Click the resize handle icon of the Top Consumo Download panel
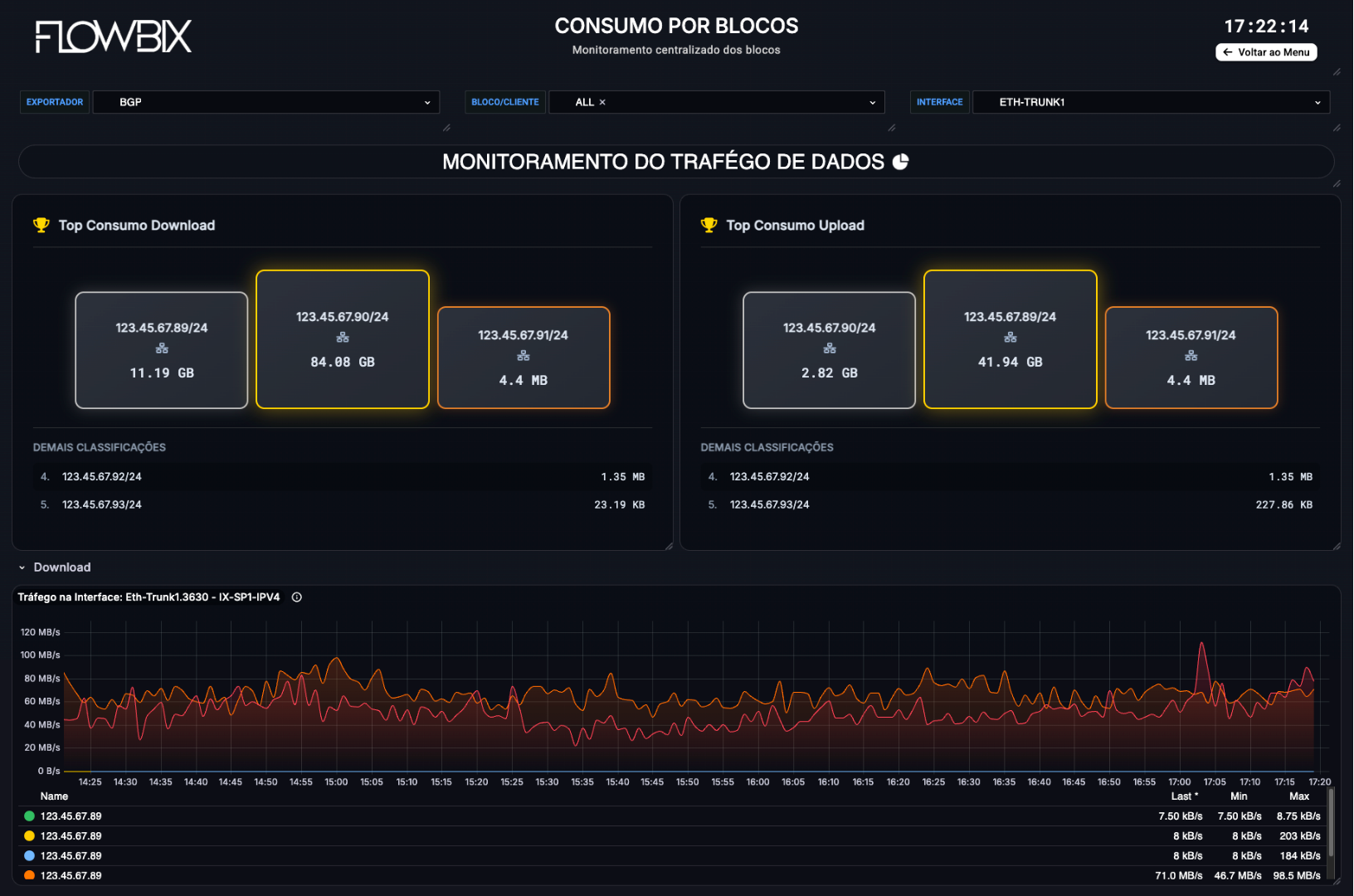Viewport: 1354px width, 896px height. click(x=668, y=545)
